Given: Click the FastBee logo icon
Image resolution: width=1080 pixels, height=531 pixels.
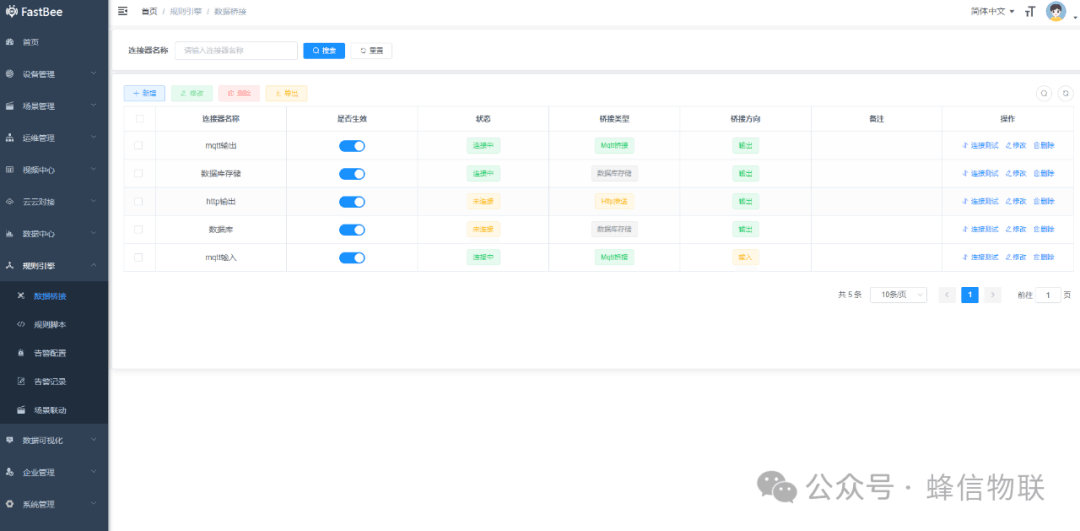Looking at the screenshot, I should [11, 11].
